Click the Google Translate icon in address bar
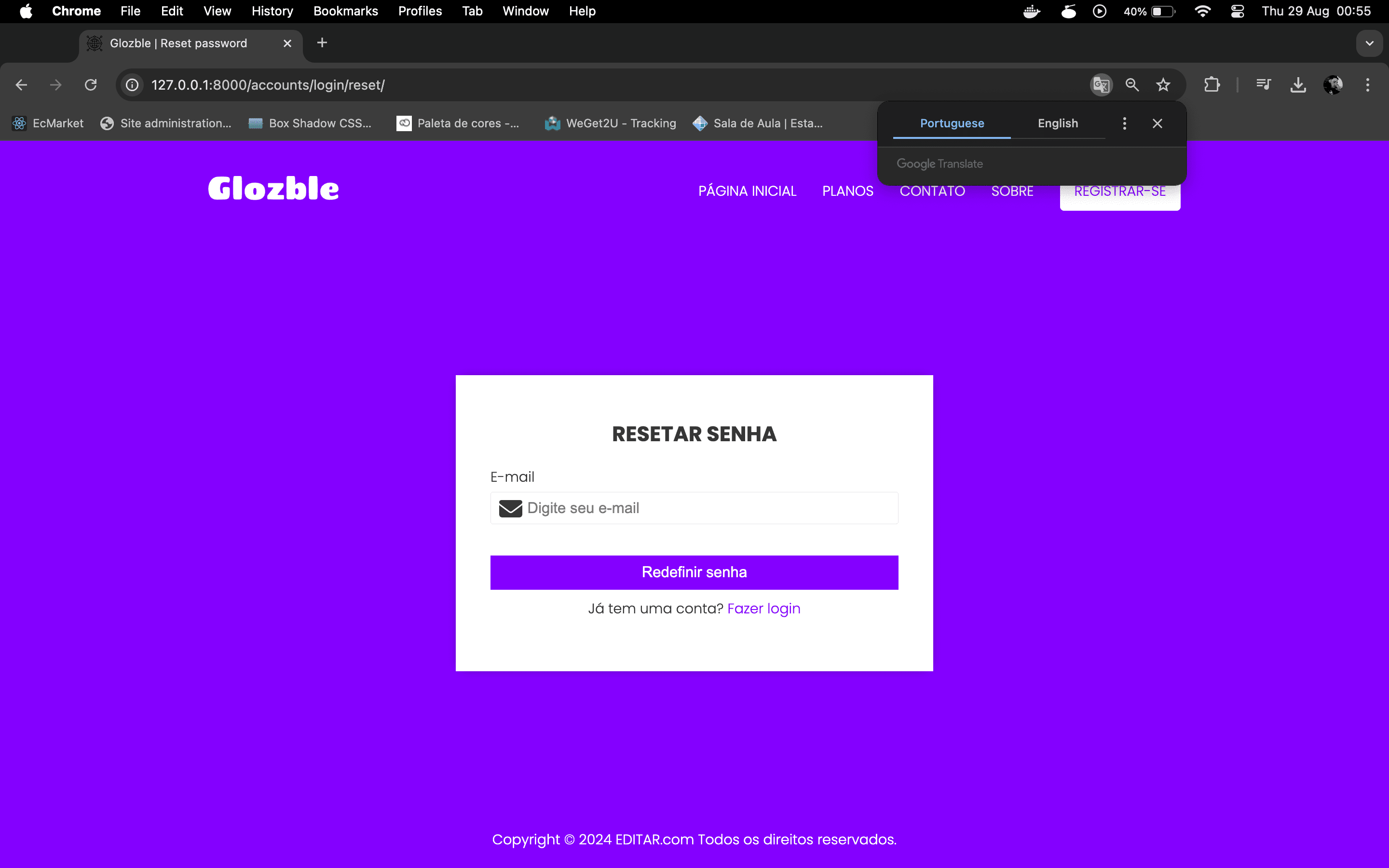1389x868 pixels. [x=1101, y=85]
